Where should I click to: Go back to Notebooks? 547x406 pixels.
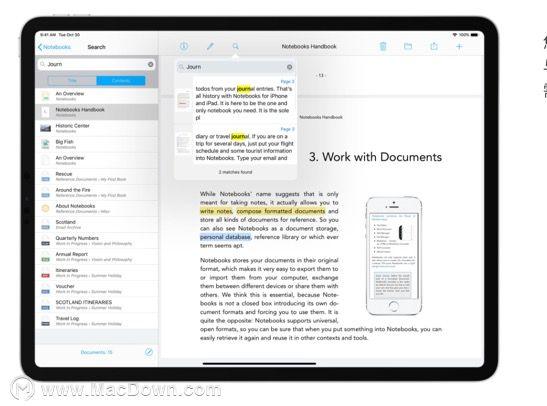coord(54,47)
